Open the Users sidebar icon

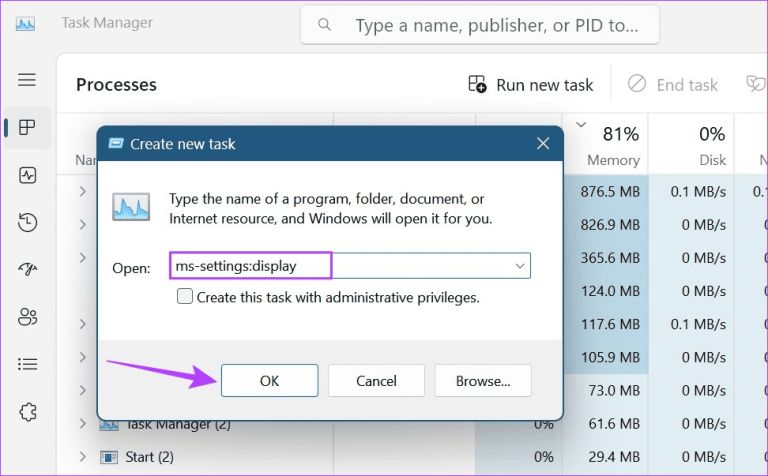27,317
